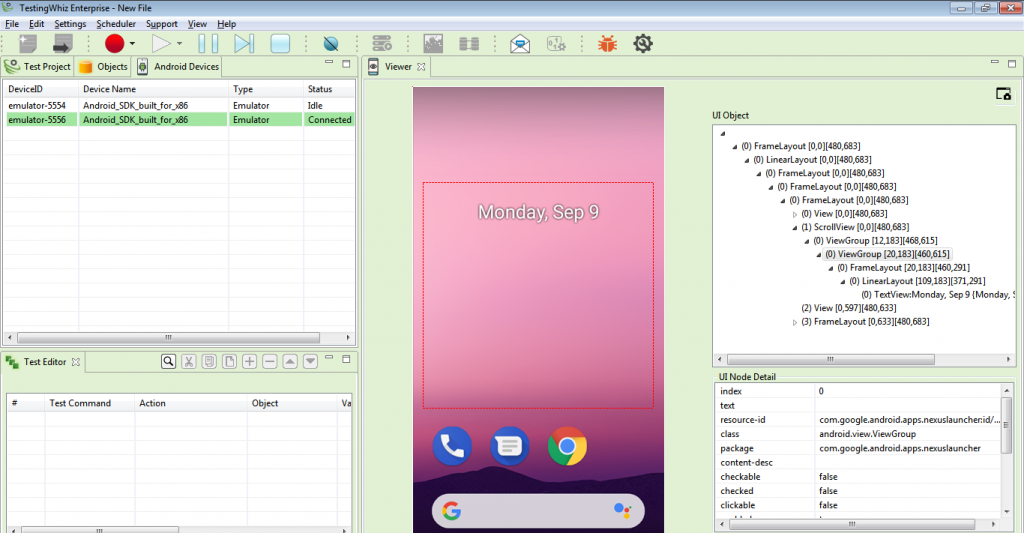Select the emulator-5554 device row
Image resolution: width=1024 pixels, height=533 pixels.
pyautogui.click(x=180, y=105)
